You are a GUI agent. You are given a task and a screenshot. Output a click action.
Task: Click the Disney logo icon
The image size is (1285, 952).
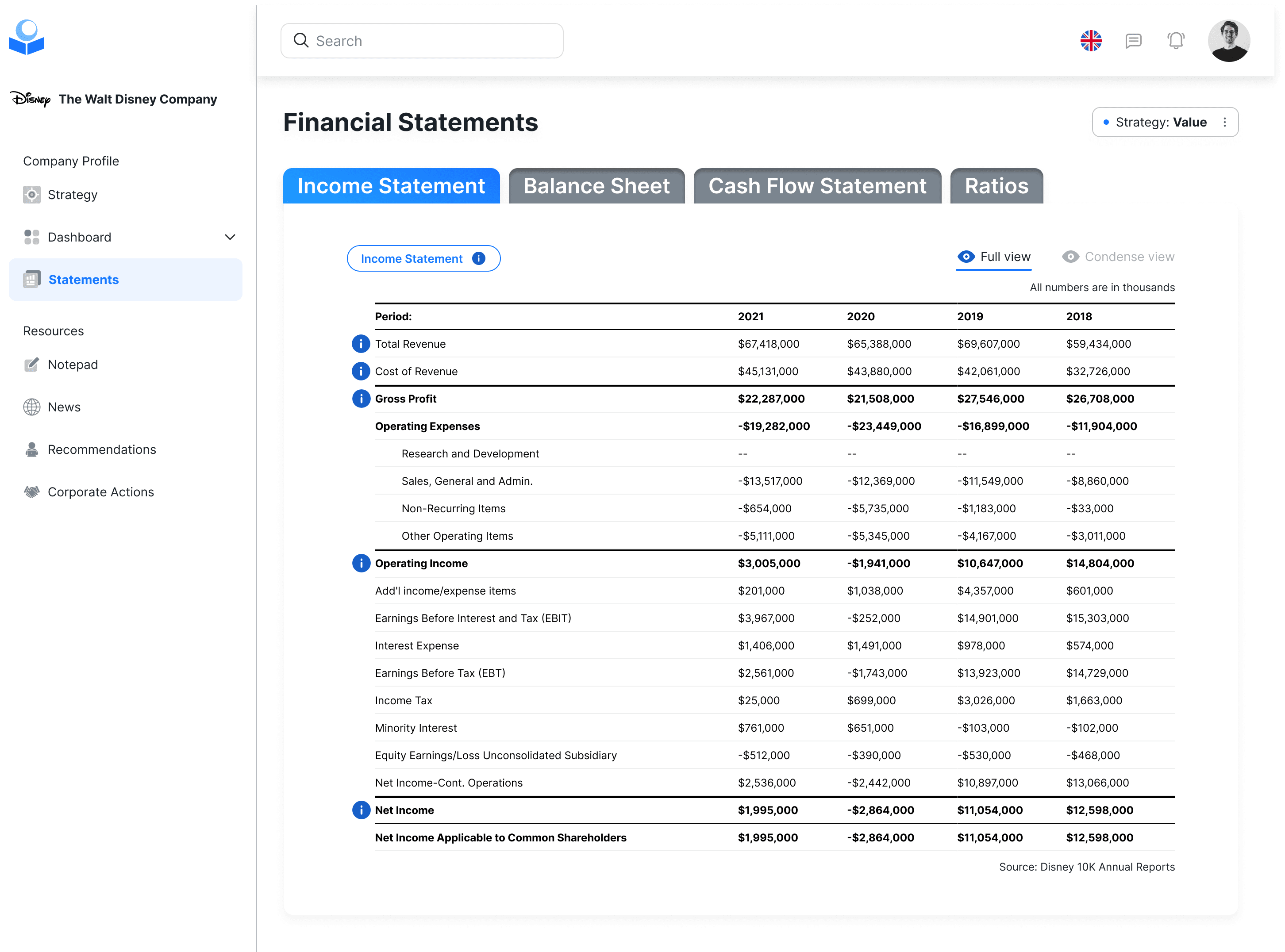(x=31, y=99)
